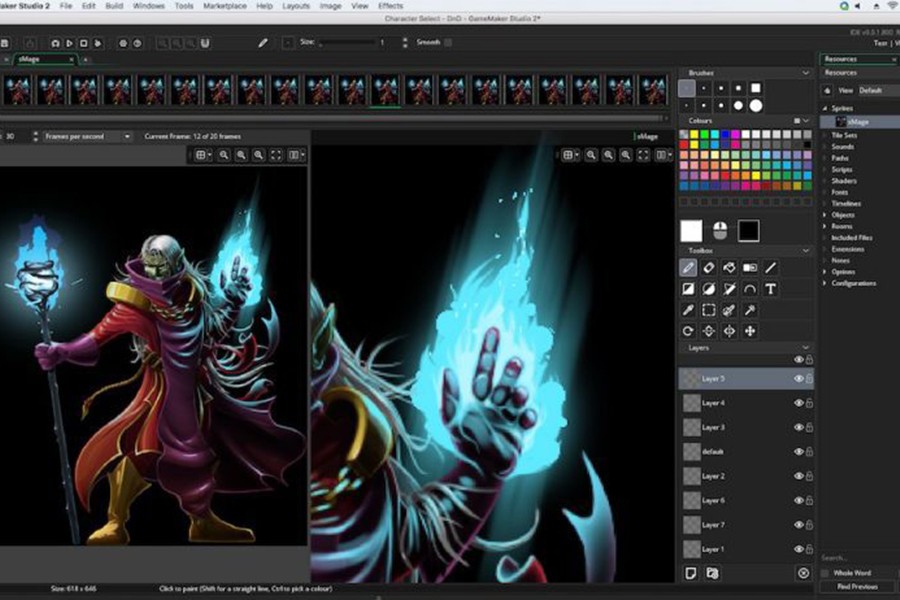The width and height of the screenshot is (900, 600).
Task: Open the Effects menu
Action: pos(390,6)
